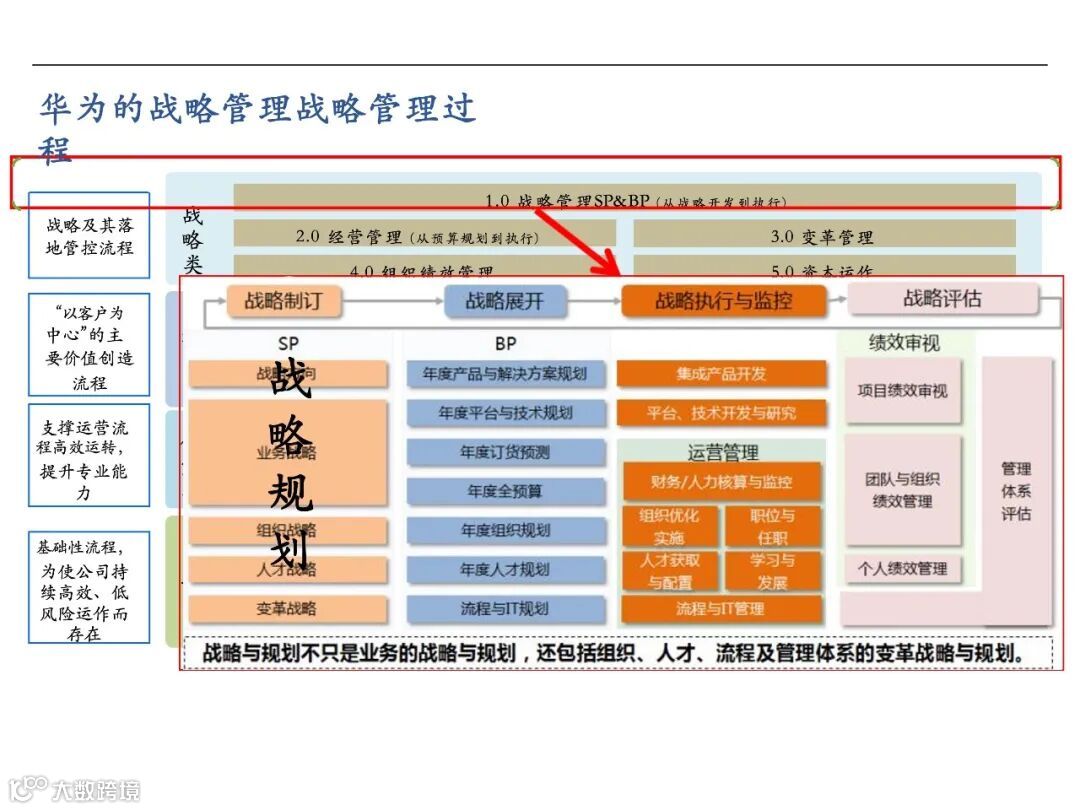
Task: Click the 集成产品开发 box
Action: [x=721, y=374]
